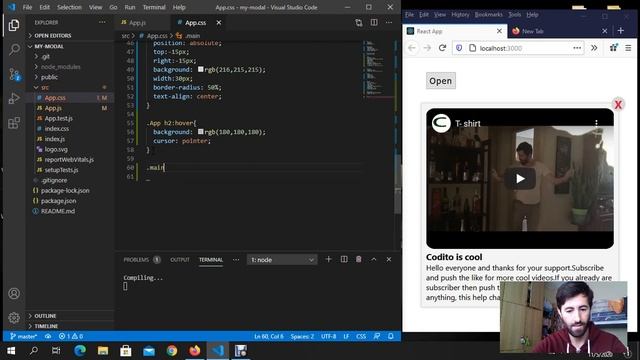
Task: Click the Open button on webpage
Action: tap(441, 81)
